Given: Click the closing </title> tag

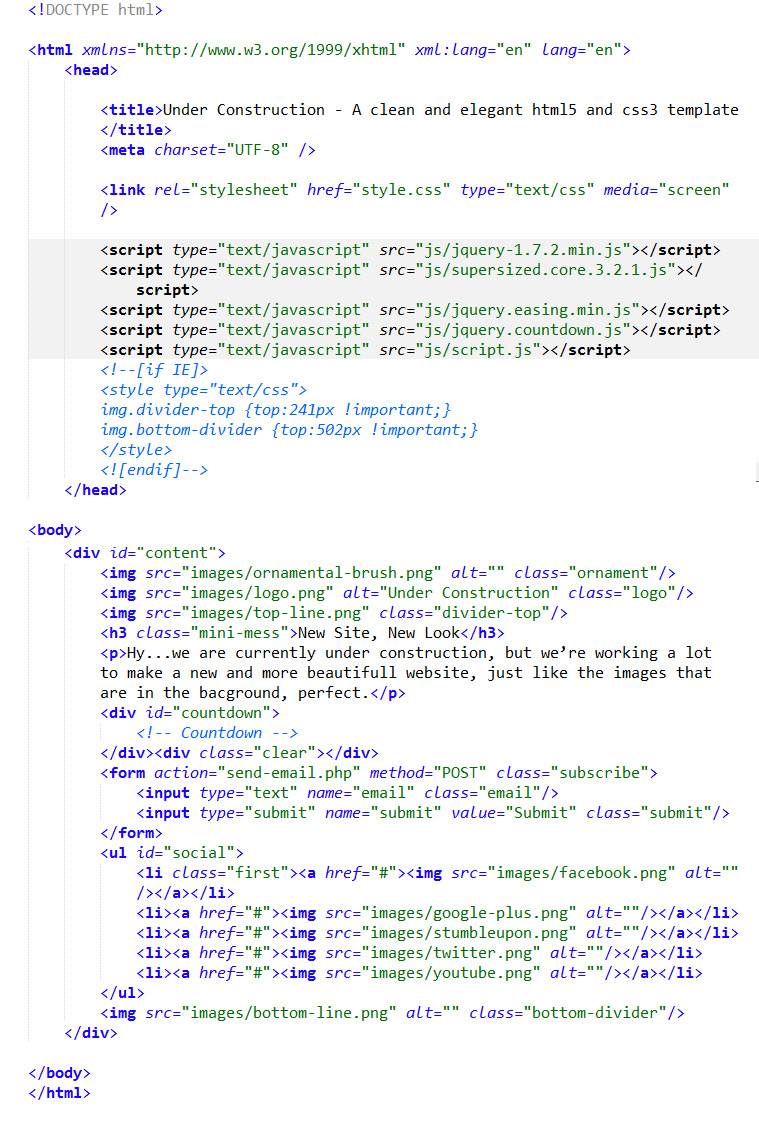Looking at the screenshot, I should (x=136, y=130).
